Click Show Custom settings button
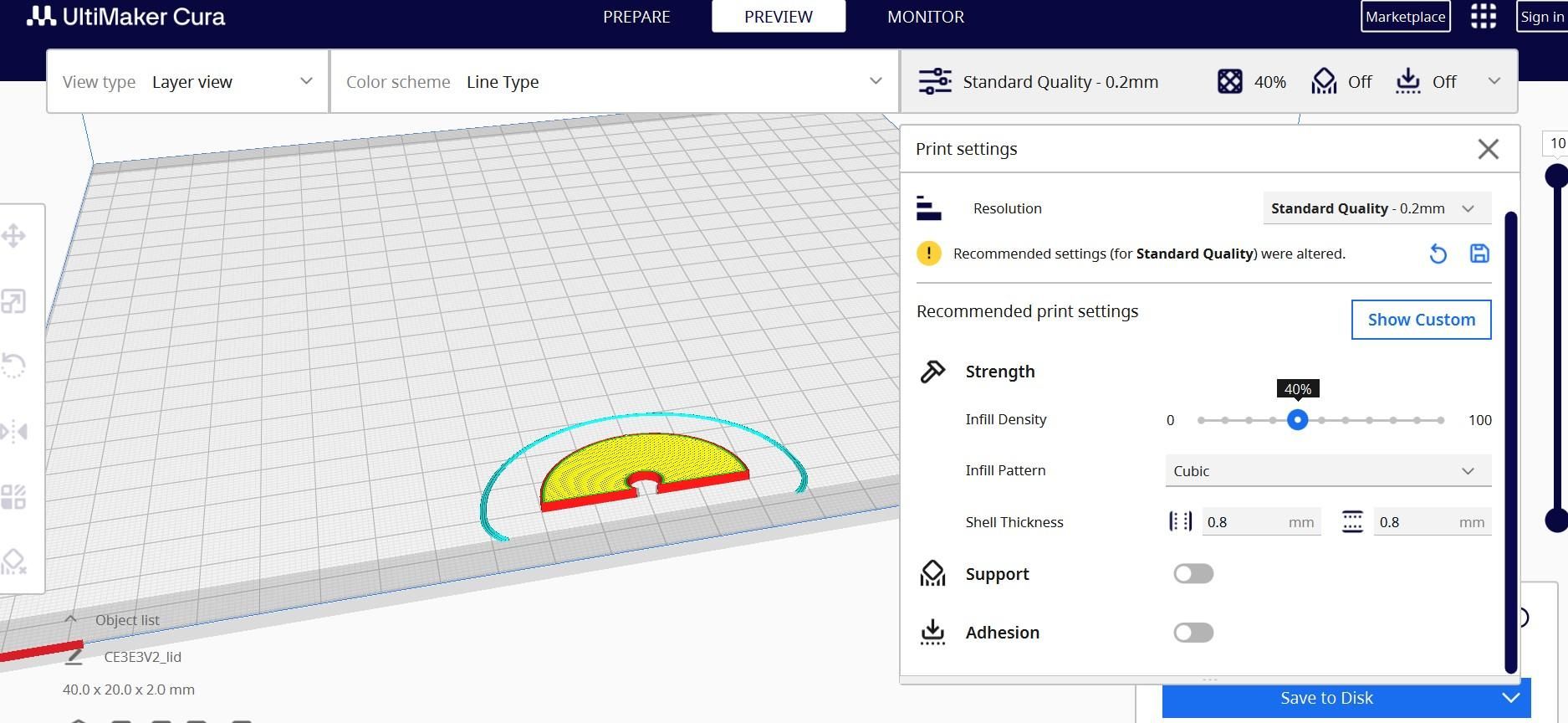The height and width of the screenshot is (723, 1568). click(x=1421, y=320)
